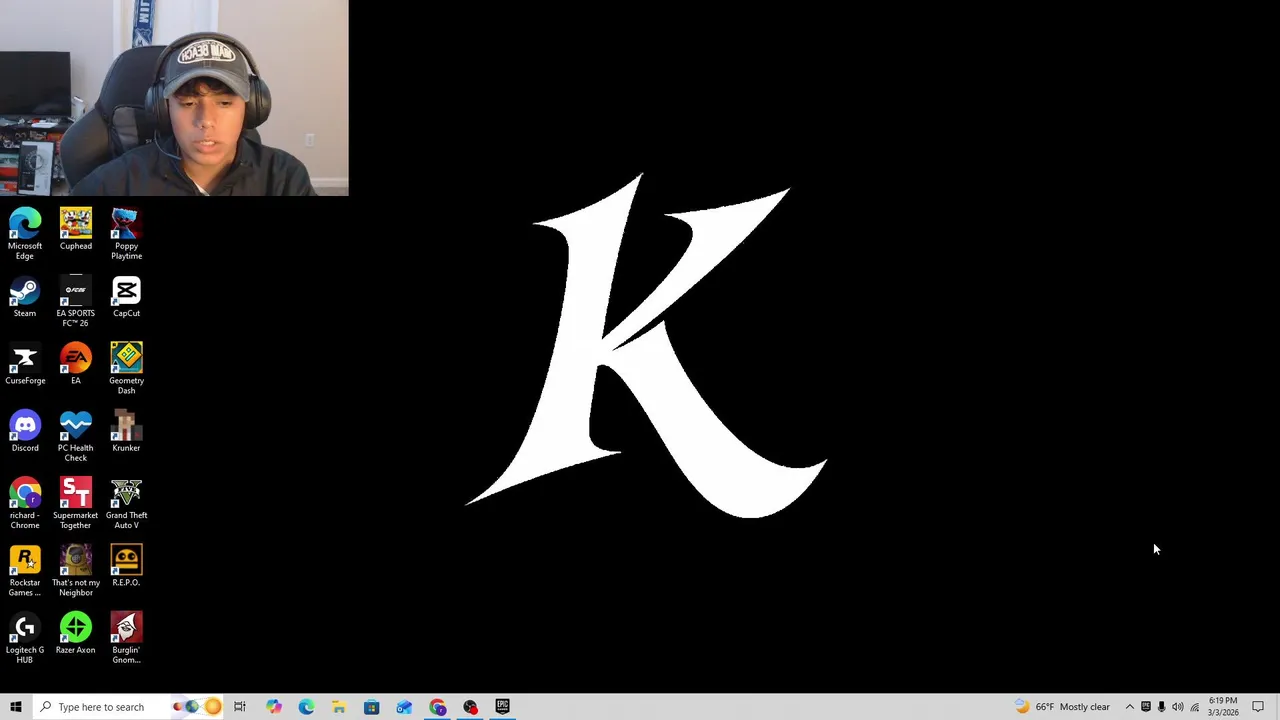The width and height of the screenshot is (1280, 720).
Task: Open the Windows Start menu
Action: pyautogui.click(x=16, y=707)
